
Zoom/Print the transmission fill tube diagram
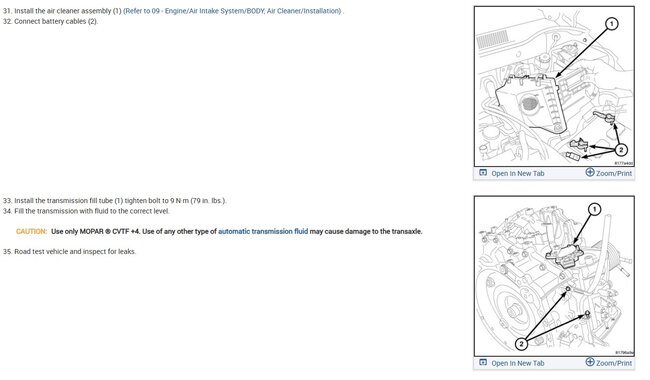click(x=614, y=363)
